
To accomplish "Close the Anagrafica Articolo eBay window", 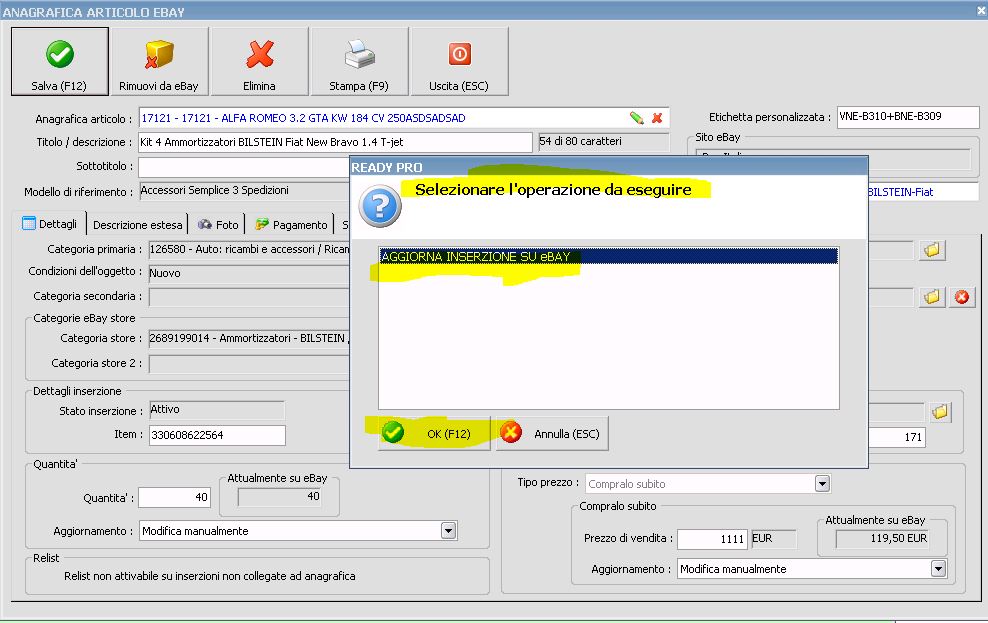I will tap(981, 11).
